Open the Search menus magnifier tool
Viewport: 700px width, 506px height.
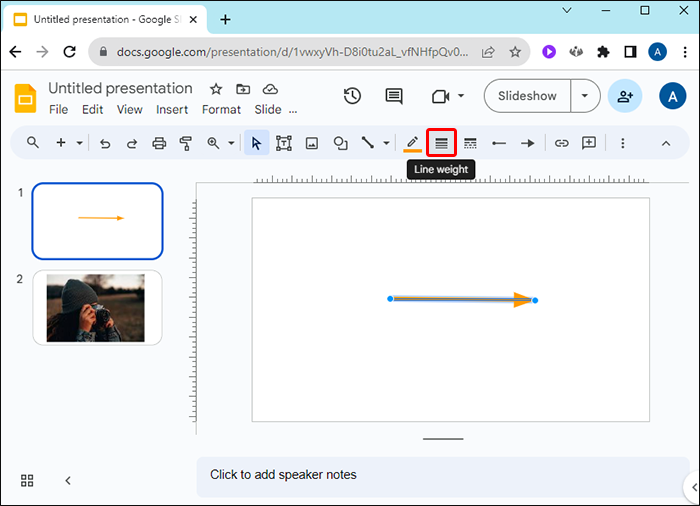[x=33, y=143]
